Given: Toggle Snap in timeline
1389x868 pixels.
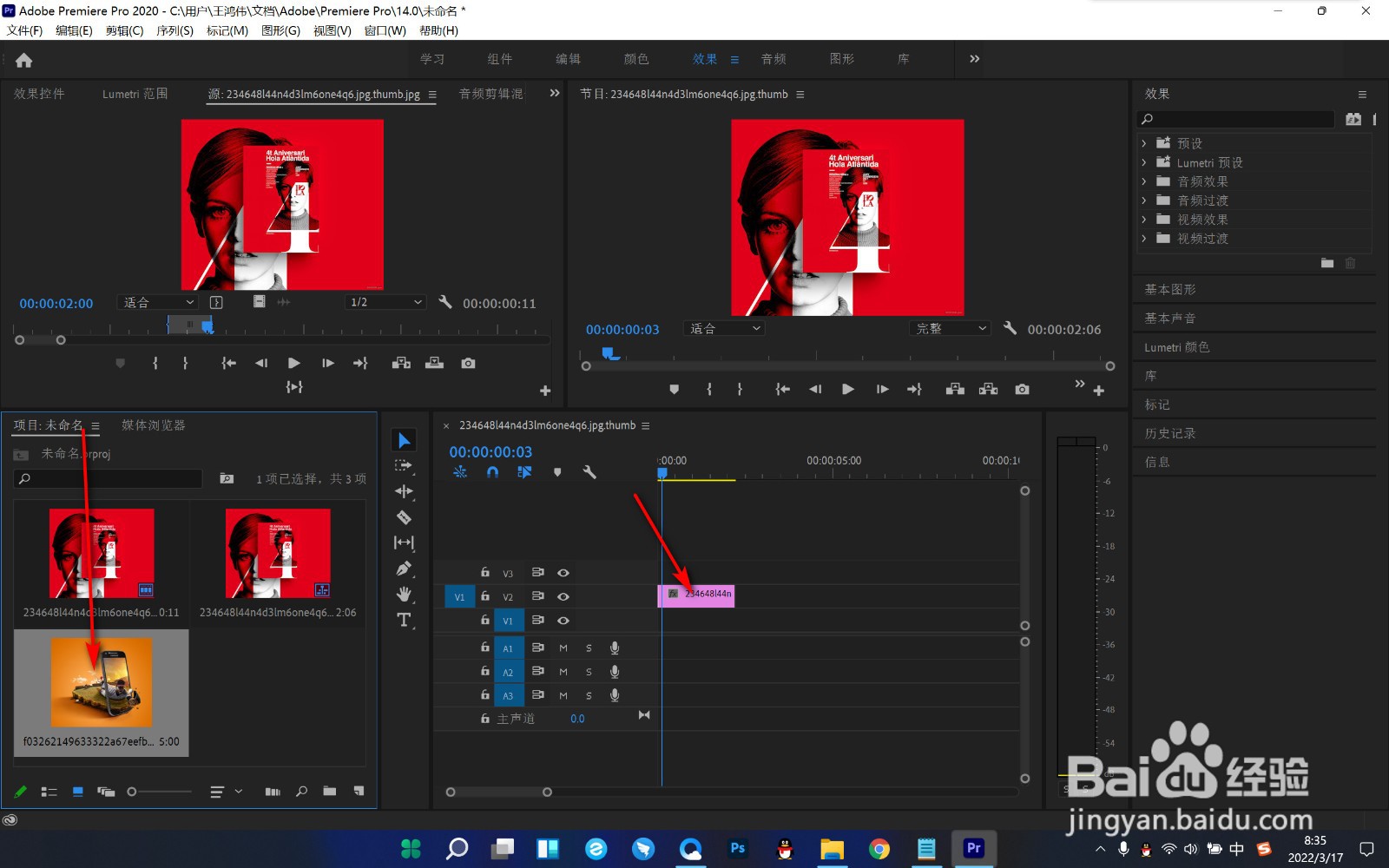Looking at the screenshot, I should point(492,472).
